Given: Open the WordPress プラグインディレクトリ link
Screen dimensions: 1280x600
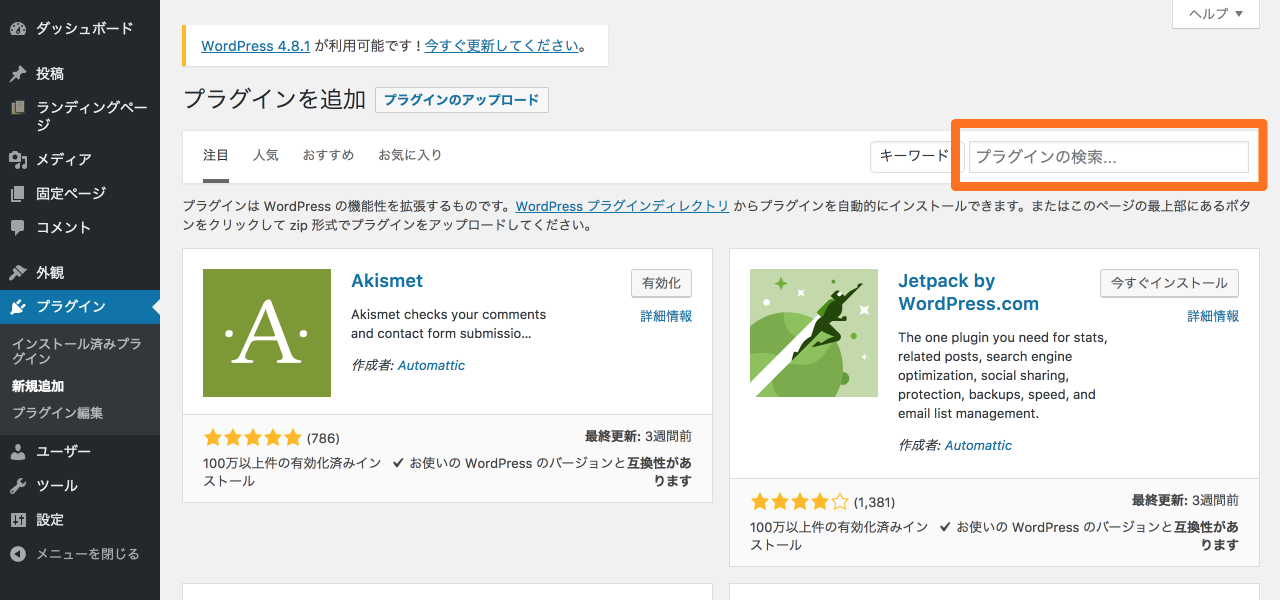Looking at the screenshot, I should click(x=622, y=207).
